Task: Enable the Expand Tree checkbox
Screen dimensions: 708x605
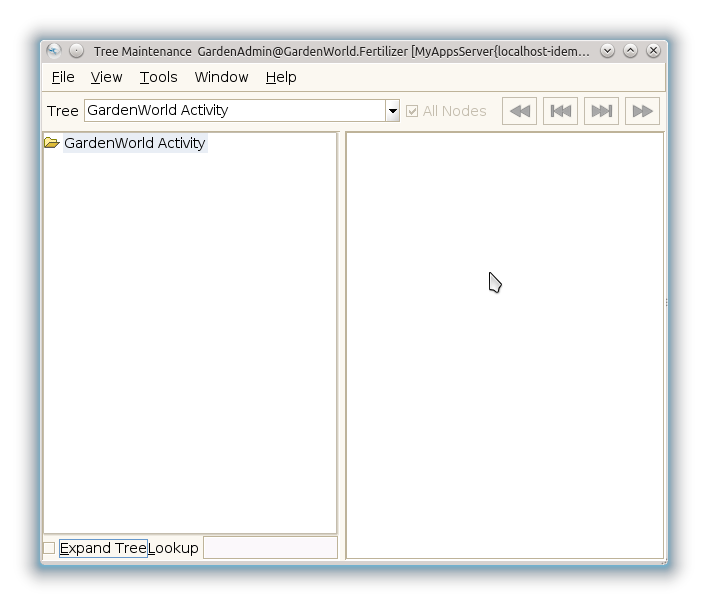Action: tap(49, 548)
